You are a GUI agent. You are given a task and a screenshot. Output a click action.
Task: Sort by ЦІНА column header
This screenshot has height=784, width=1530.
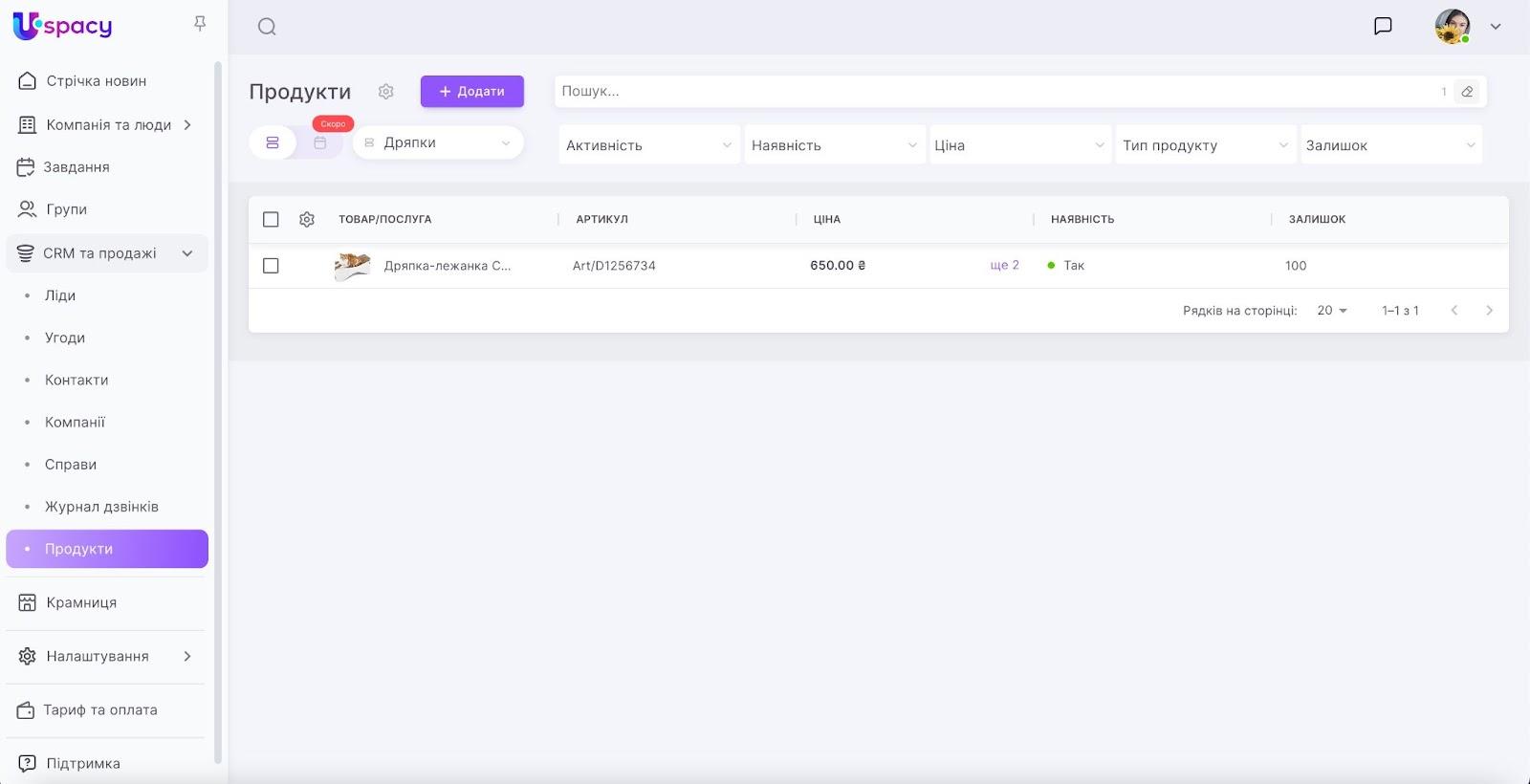pyautogui.click(x=826, y=220)
